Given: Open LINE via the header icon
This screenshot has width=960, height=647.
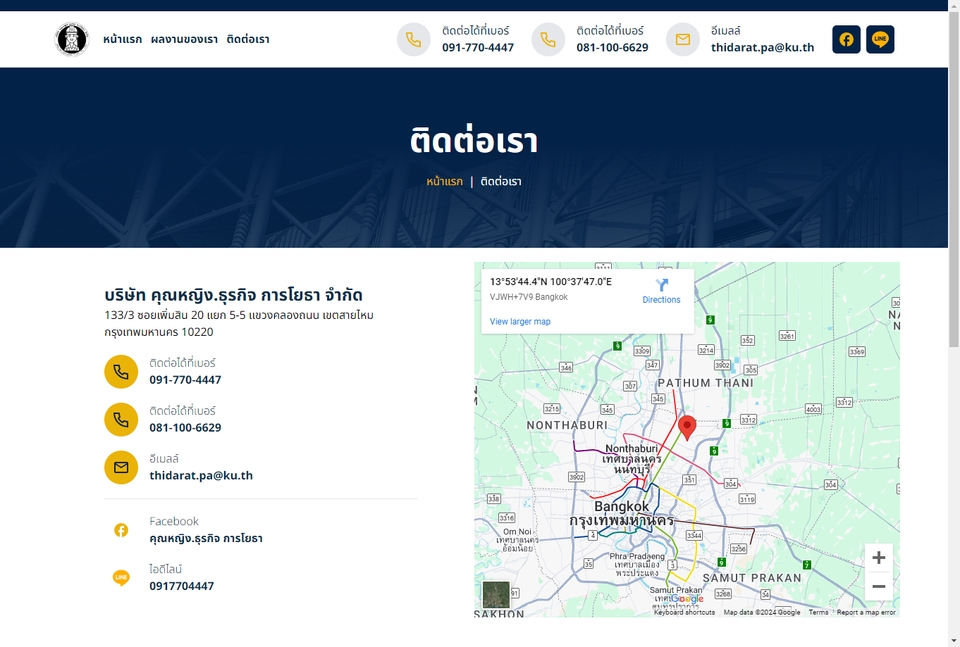Looking at the screenshot, I should click(880, 39).
